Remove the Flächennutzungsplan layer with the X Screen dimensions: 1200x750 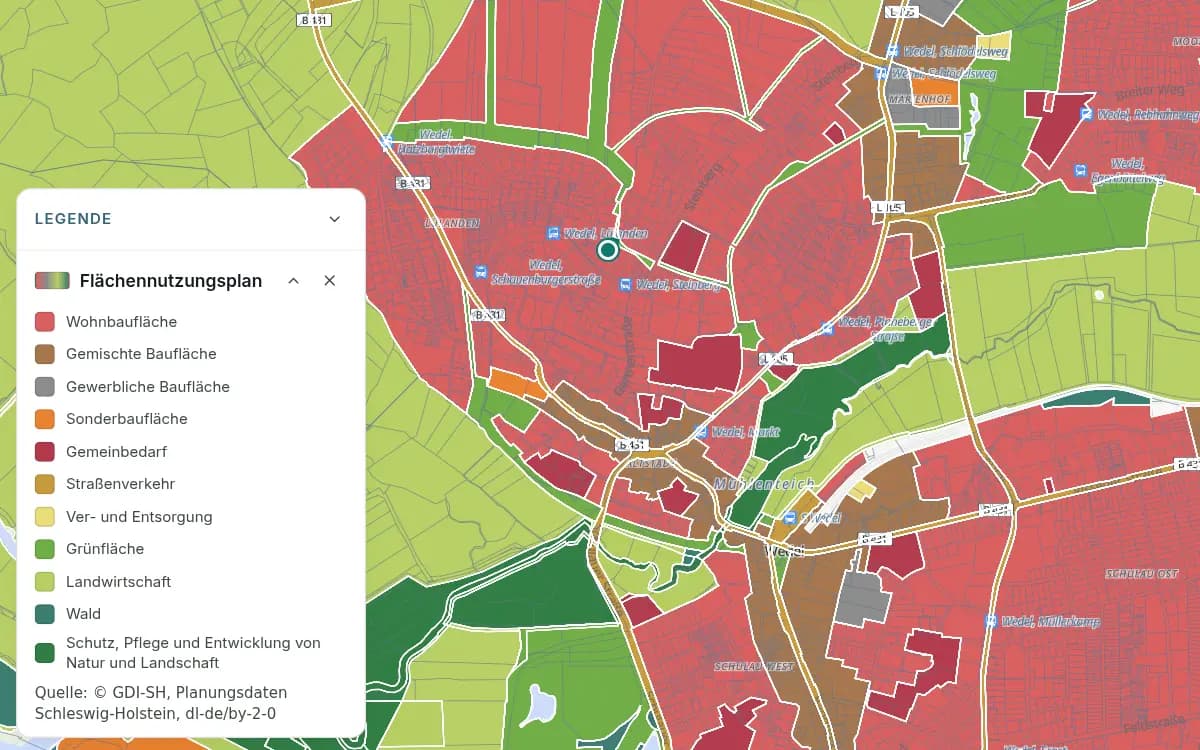pos(330,281)
